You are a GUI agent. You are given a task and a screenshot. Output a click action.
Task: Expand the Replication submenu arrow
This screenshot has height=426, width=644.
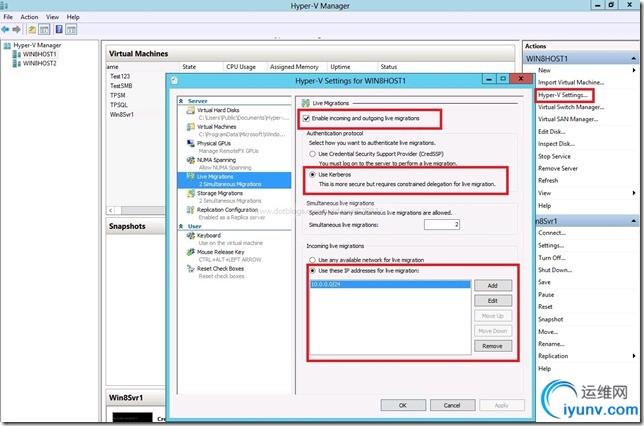pos(634,356)
